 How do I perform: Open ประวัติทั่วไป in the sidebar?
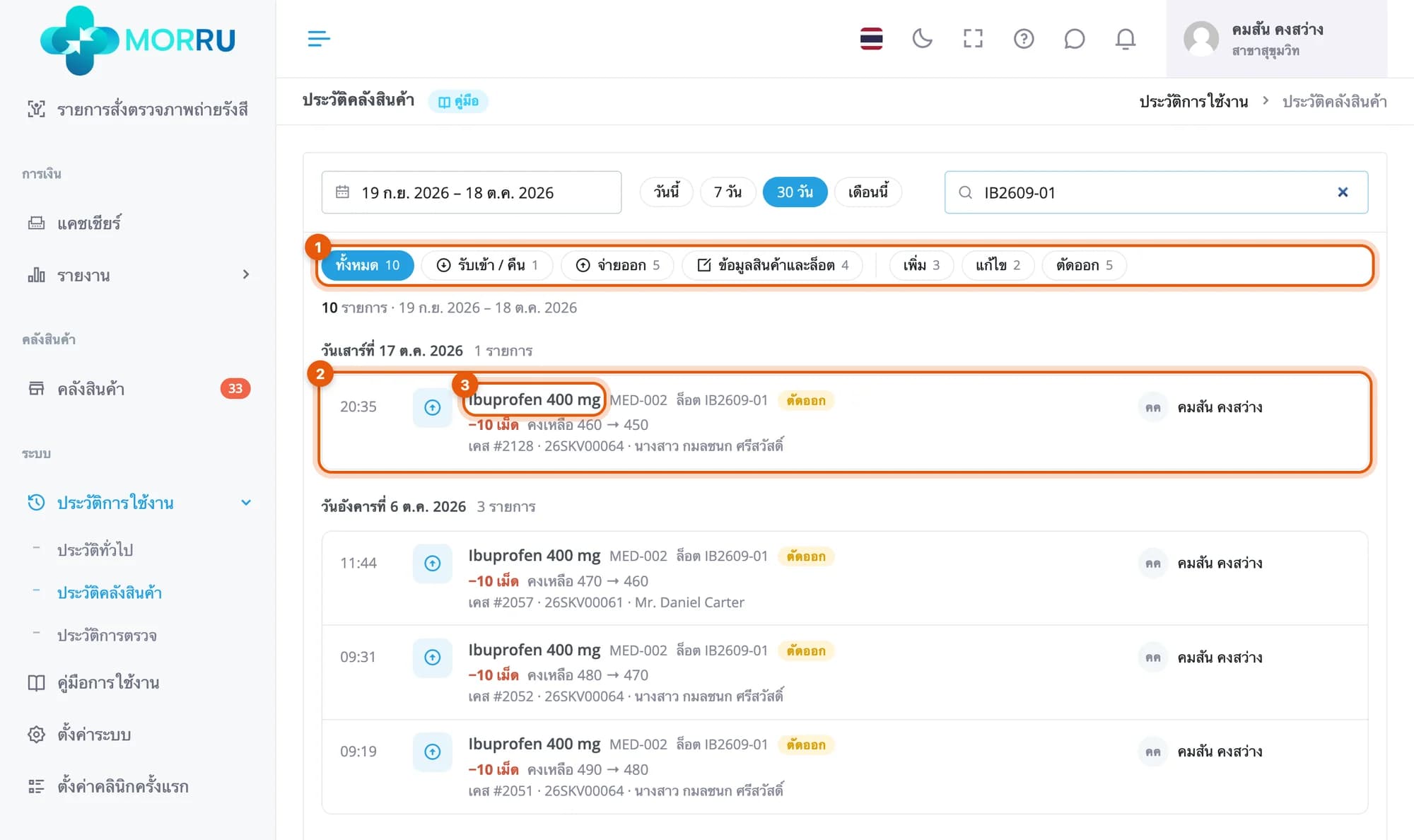tap(95, 549)
